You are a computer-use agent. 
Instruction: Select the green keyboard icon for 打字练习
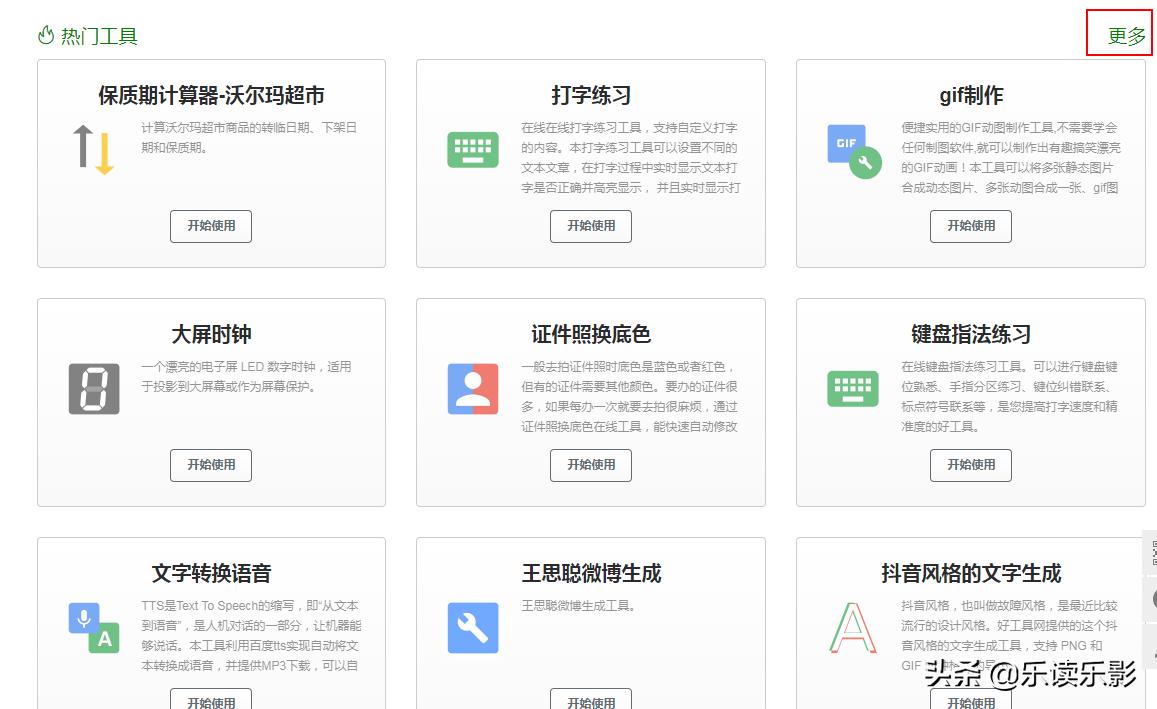click(471, 150)
